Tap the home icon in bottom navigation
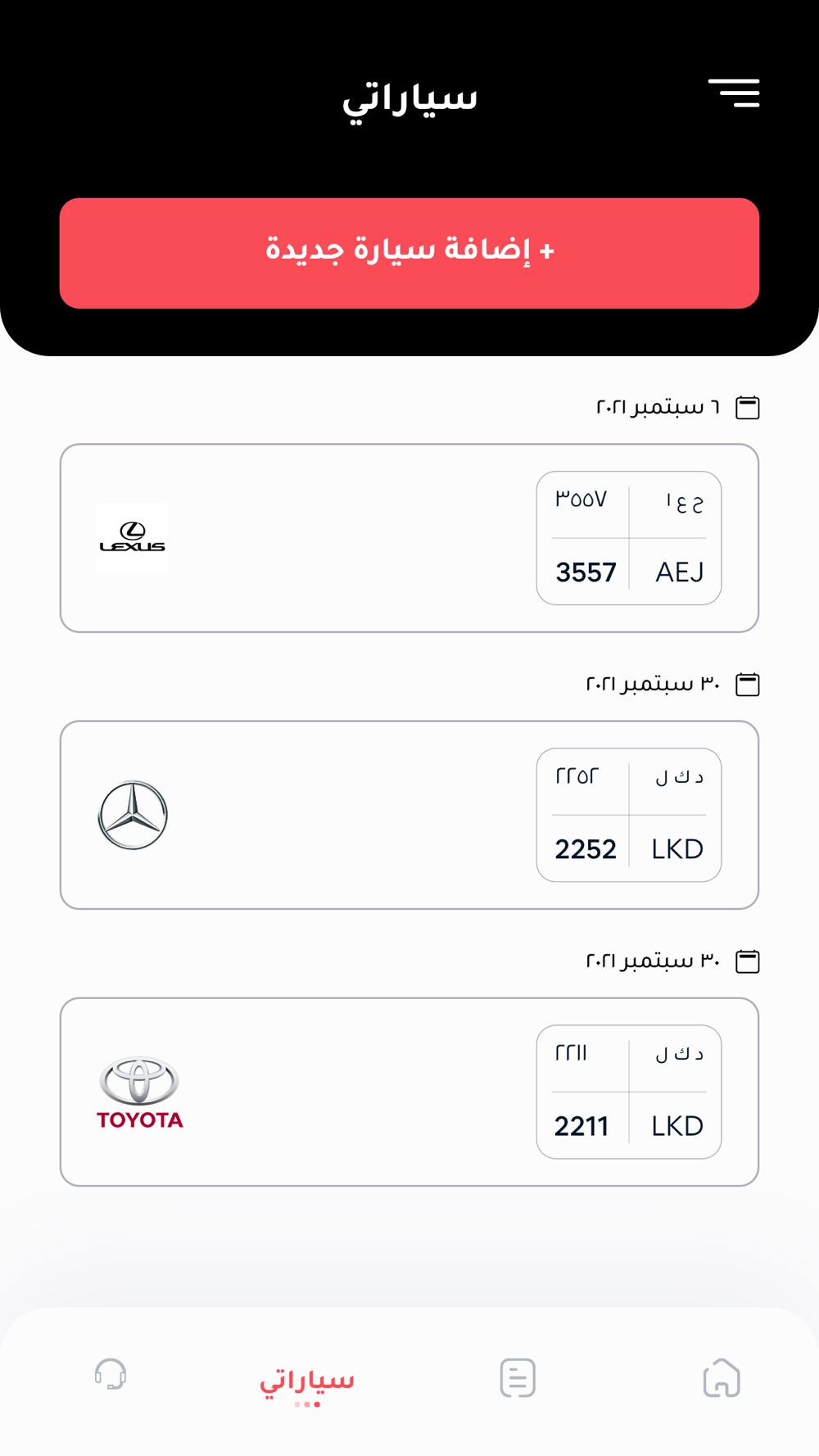 pos(722,1377)
